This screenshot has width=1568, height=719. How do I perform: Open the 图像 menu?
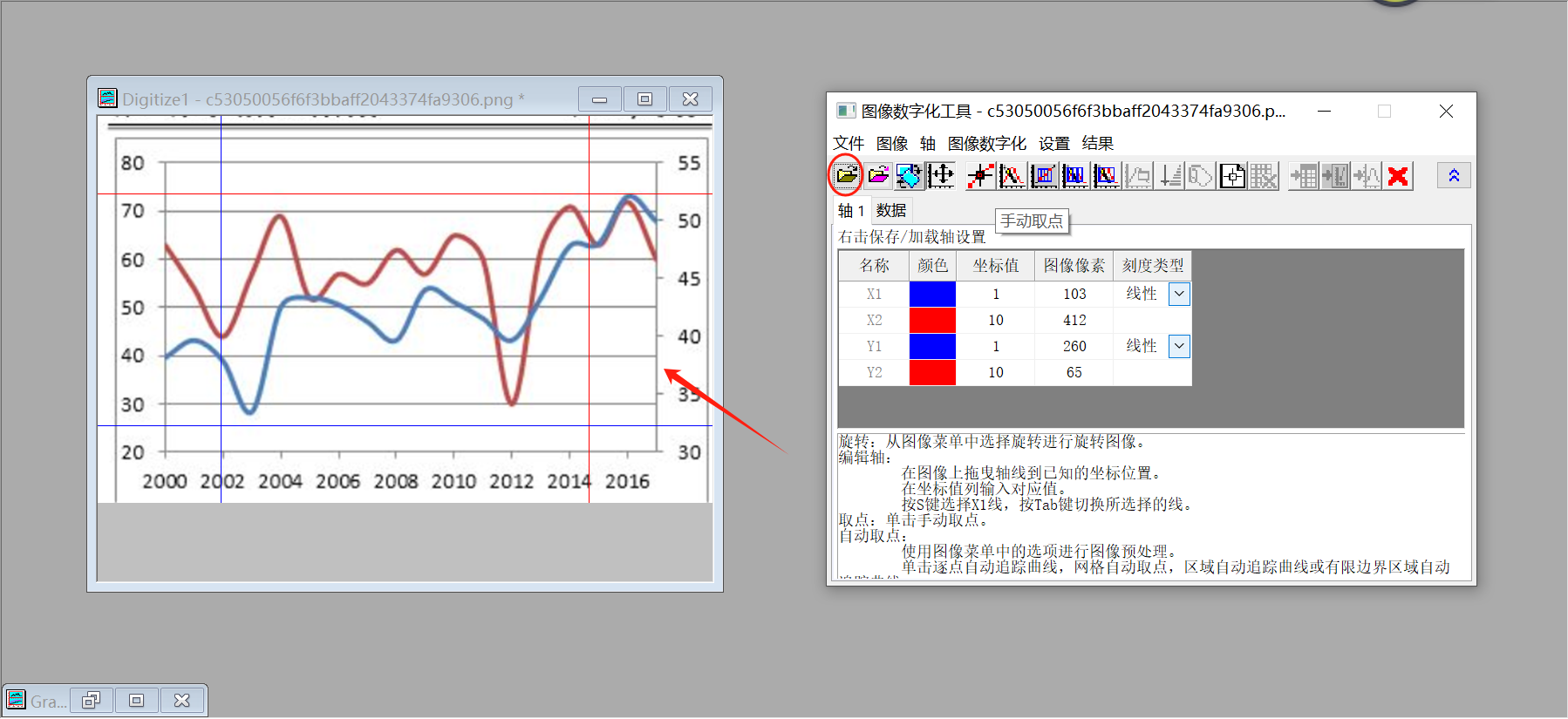click(891, 143)
